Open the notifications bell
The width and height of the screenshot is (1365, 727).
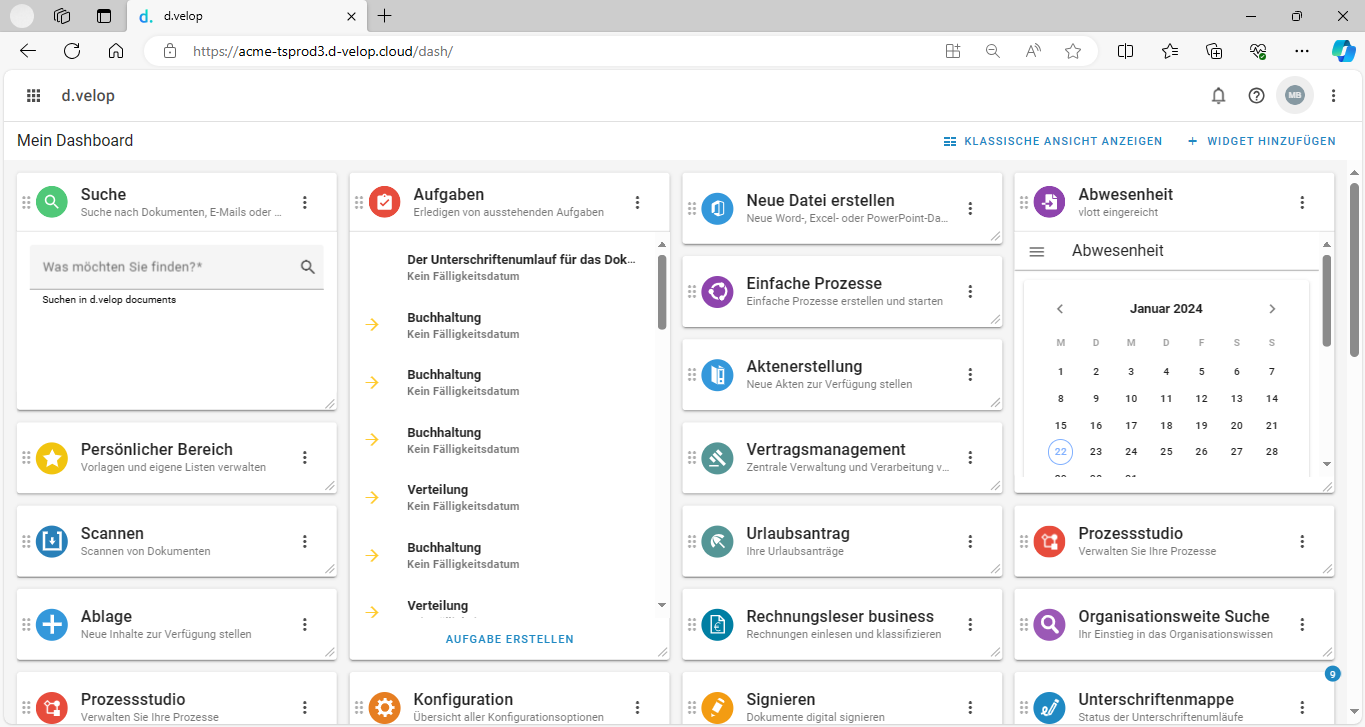pyautogui.click(x=1218, y=96)
